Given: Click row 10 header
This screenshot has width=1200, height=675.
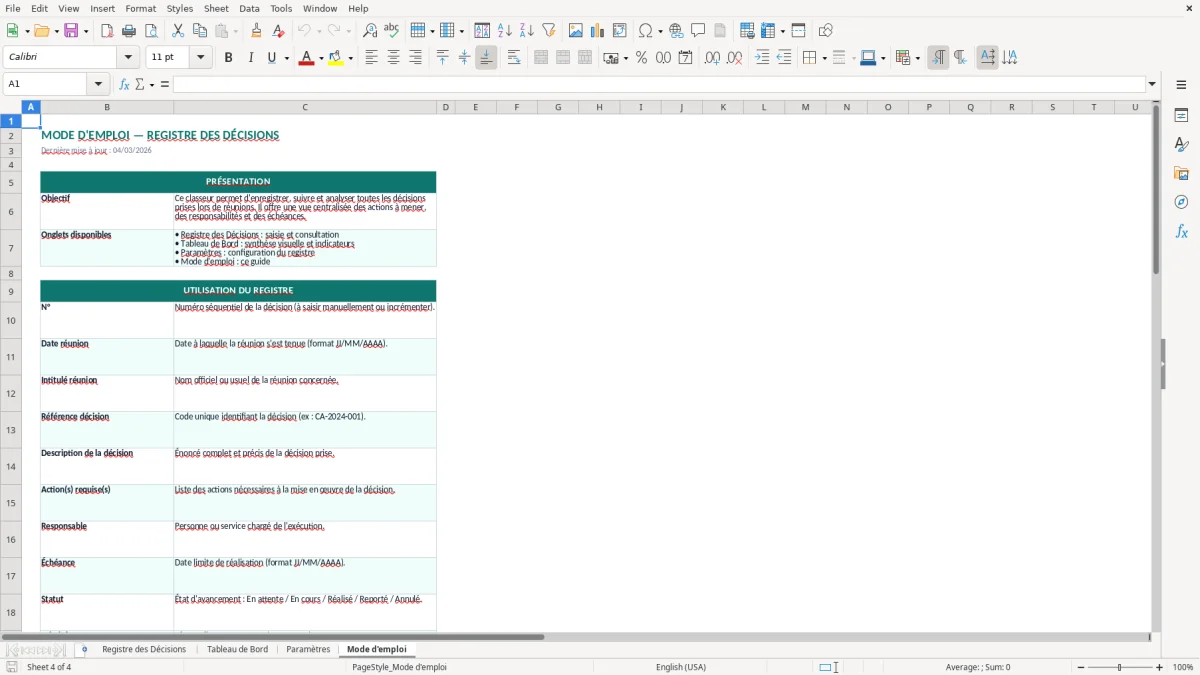Looking at the screenshot, I should [11, 320].
